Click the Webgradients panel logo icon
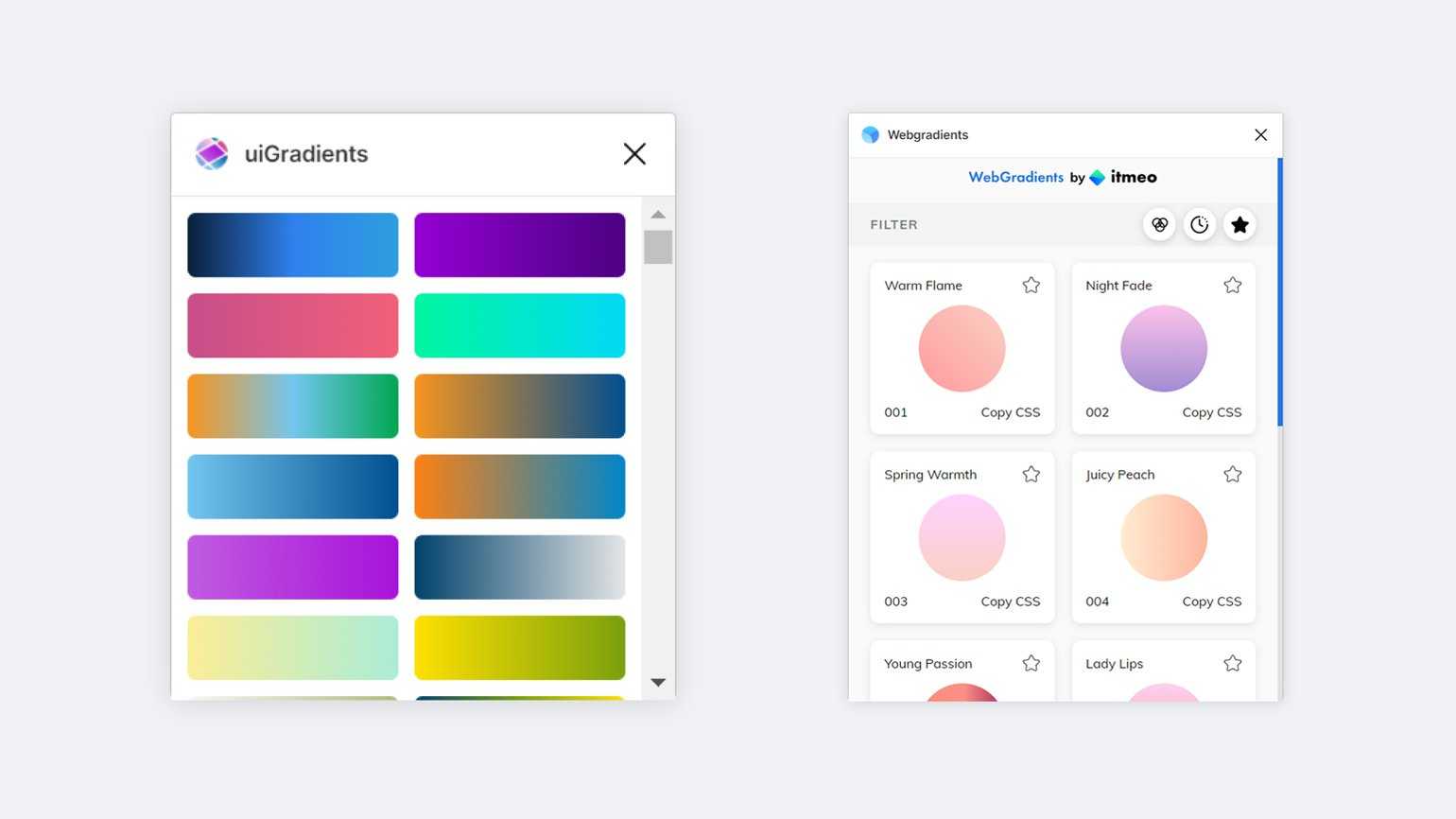Image resolution: width=1456 pixels, height=819 pixels. point(871,135)
